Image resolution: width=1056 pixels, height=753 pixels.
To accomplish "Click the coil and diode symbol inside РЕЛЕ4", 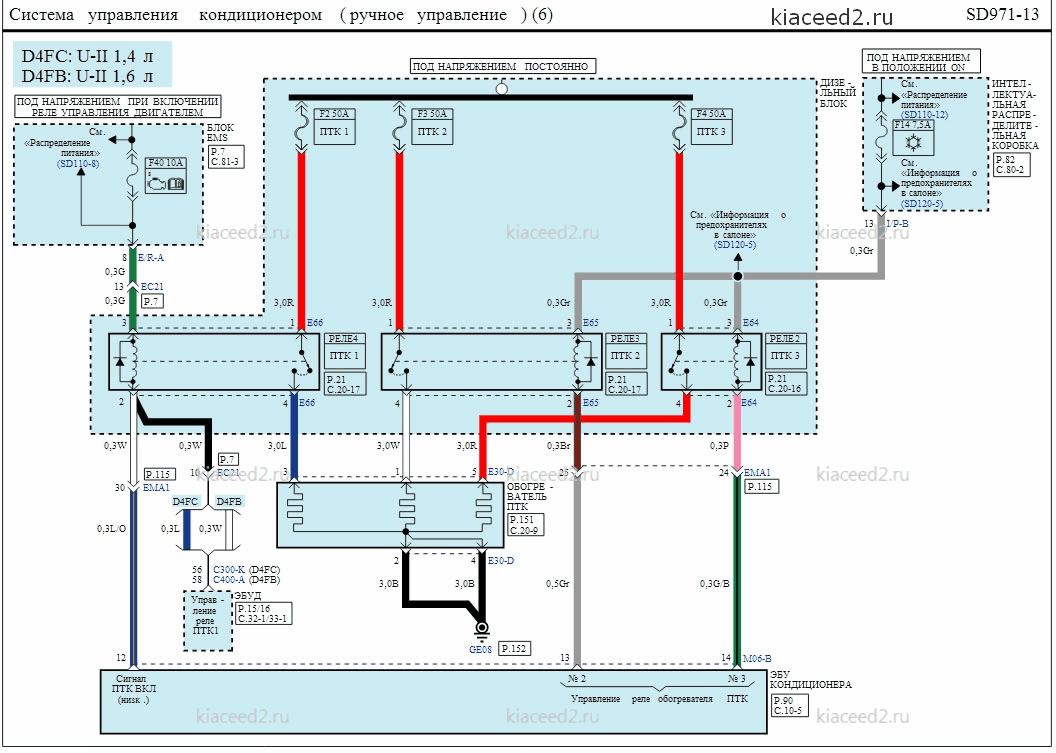I will pos(129,362).
